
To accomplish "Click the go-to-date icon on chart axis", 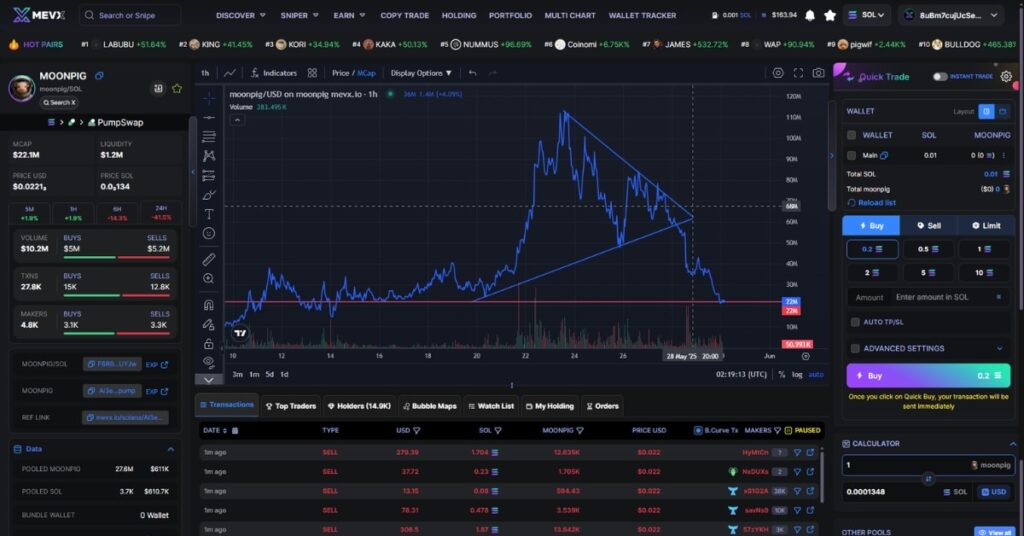I will pyautogui.click(x=806, y=356).
